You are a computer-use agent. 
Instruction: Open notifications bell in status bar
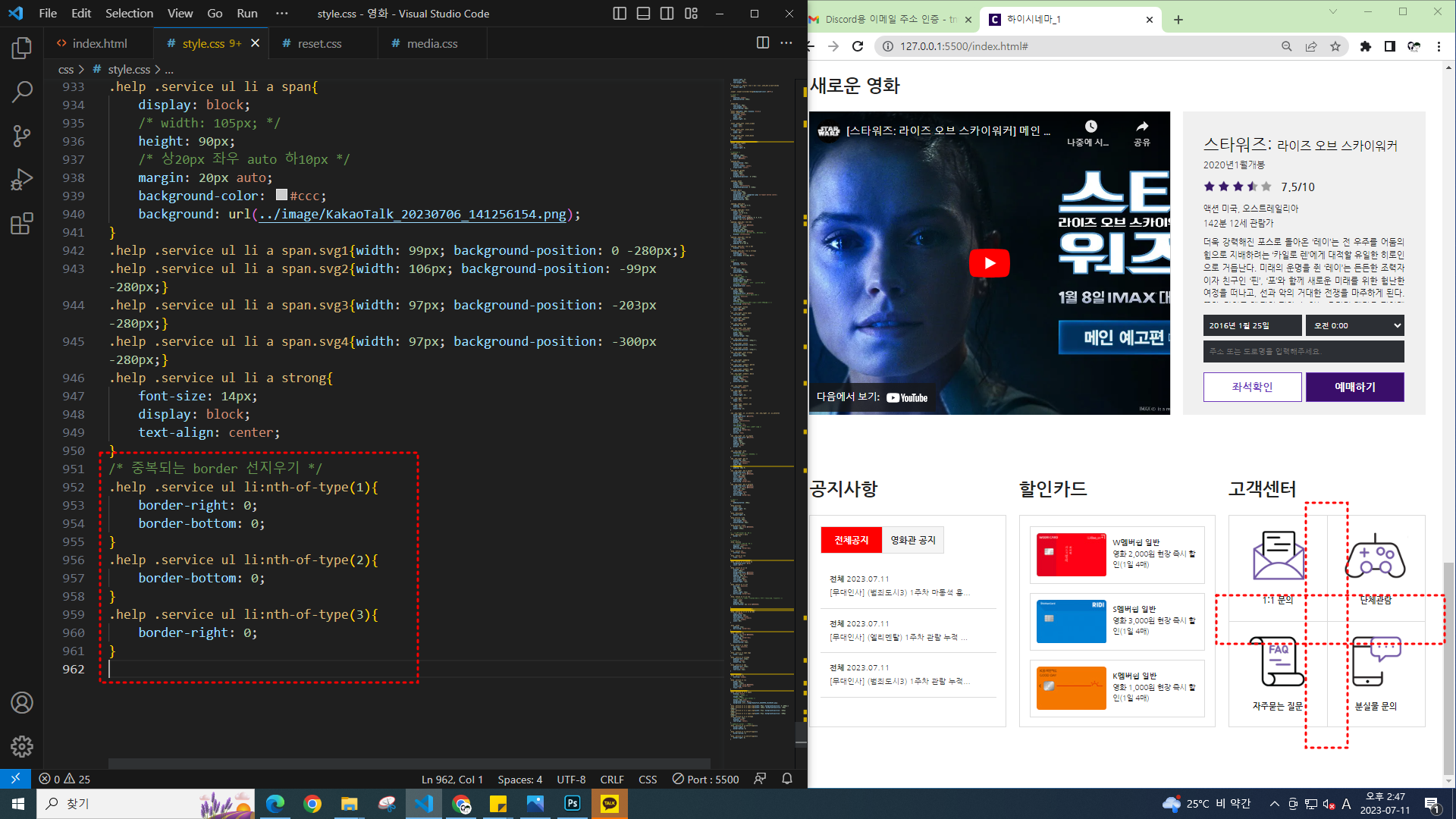pos(787,779)
